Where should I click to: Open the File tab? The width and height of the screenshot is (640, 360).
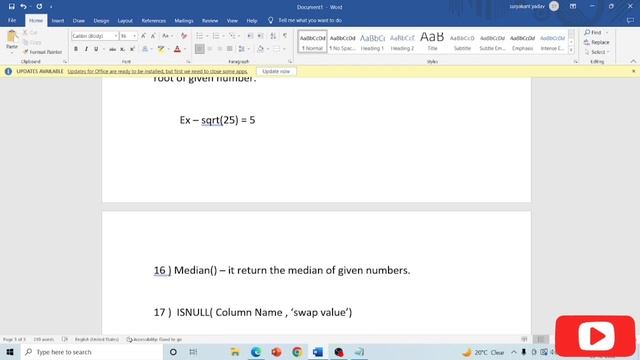pos(12,20)
